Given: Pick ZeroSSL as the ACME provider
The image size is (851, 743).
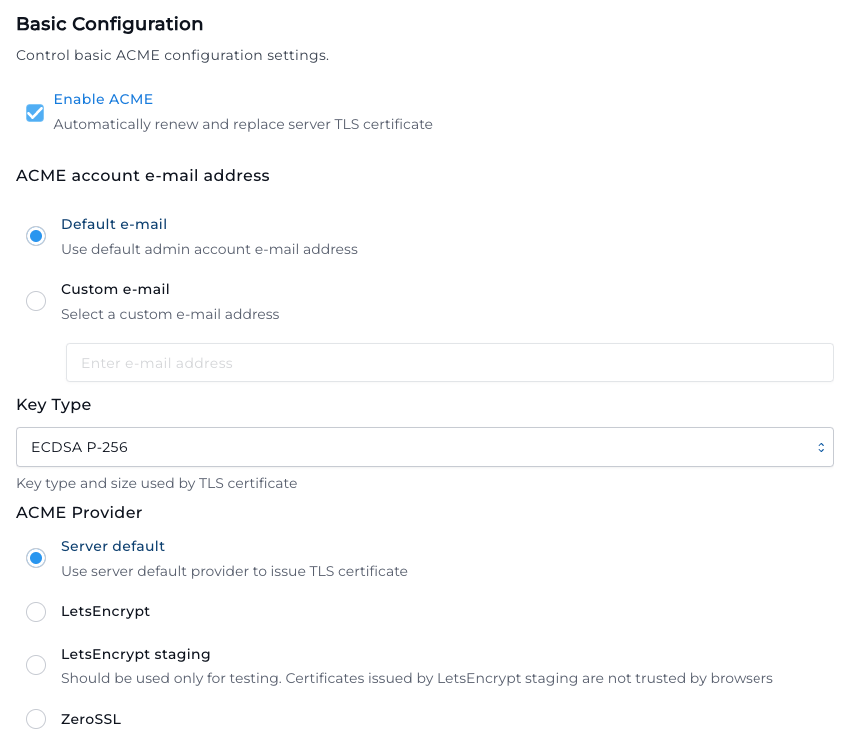Looking at the screenshot, I should click(36, 719).
